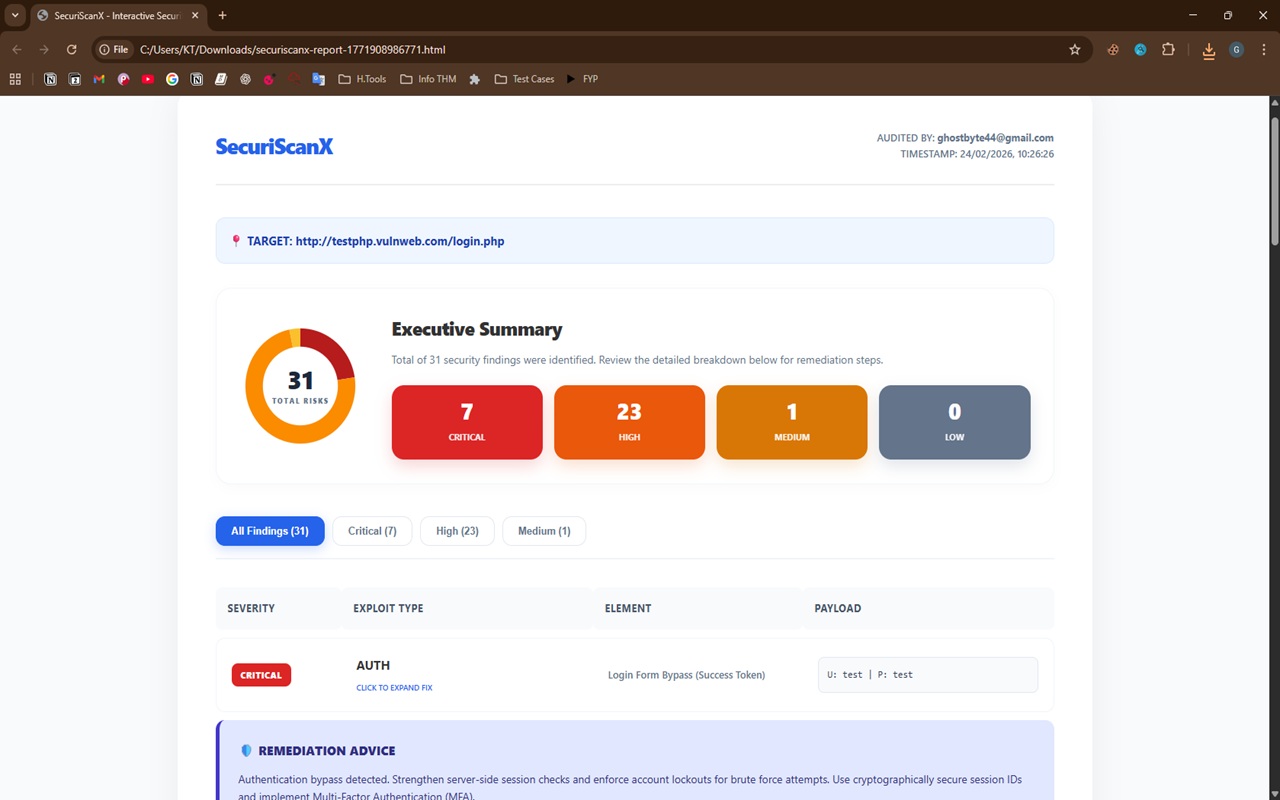1280x800 pixels.
Task: Open the tab search dropdown arrow
Action: click(15, 15)
